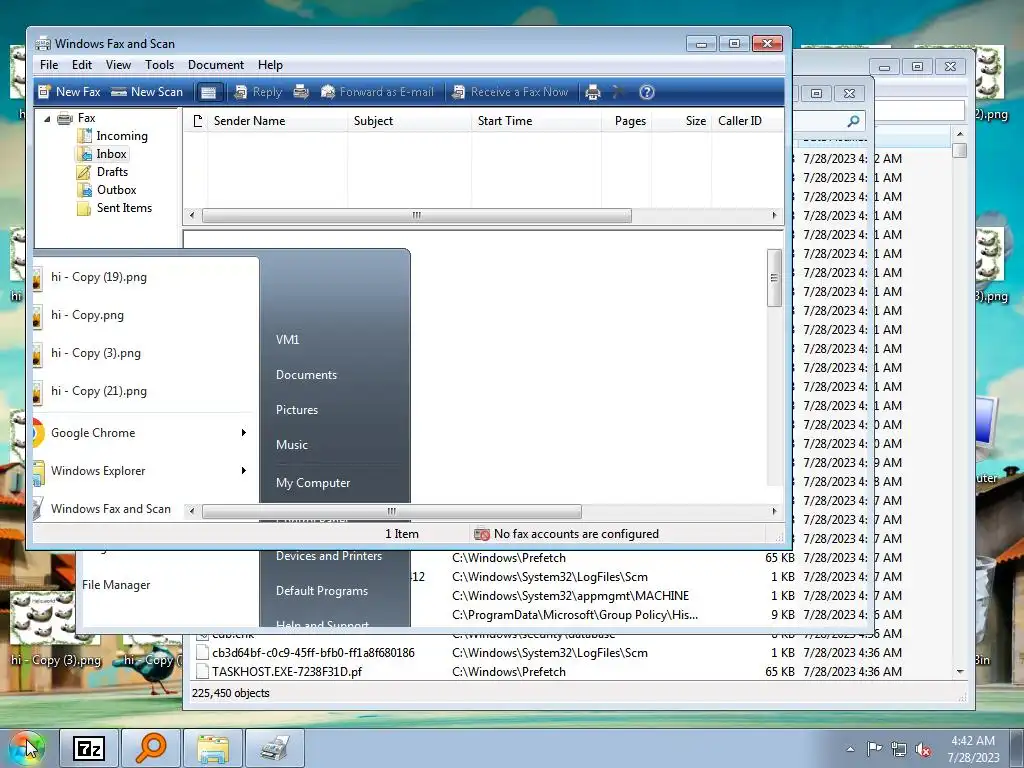Image resolution: width=1024 pixels, height=768 pixels.
Task: Click Fax and Scan taskbar icon
Action: coord(275,748)
